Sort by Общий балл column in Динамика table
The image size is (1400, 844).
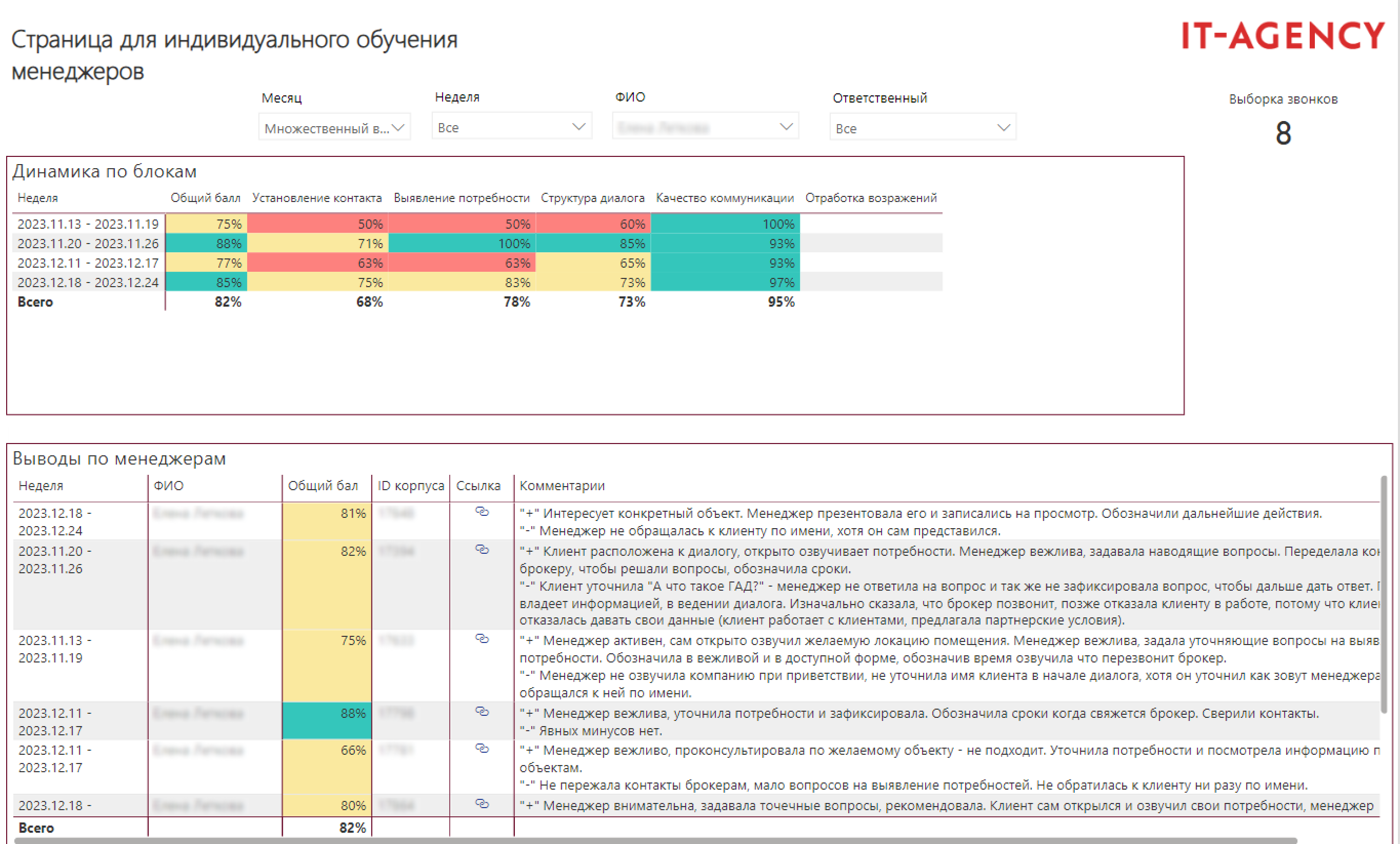point(206,197)
